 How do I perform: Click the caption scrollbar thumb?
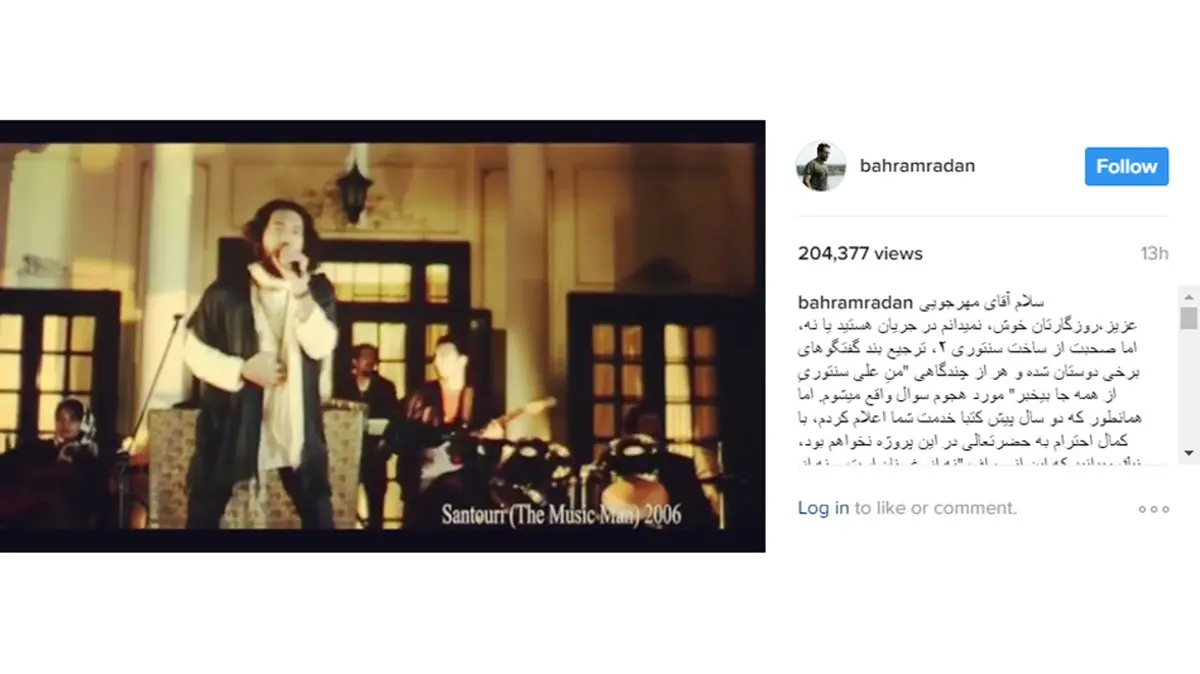(1189, 318)
